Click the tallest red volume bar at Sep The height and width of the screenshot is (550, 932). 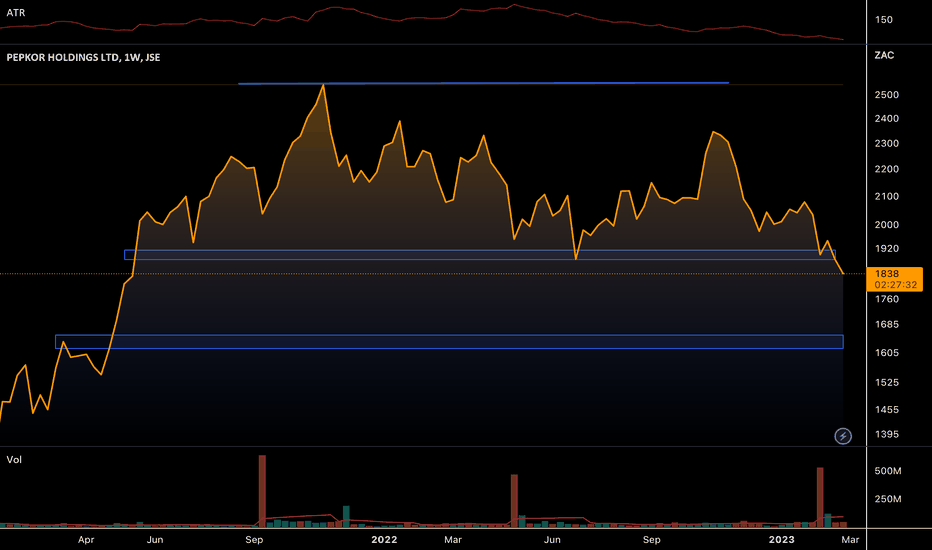pyautogui.click(x=262, y=491)
